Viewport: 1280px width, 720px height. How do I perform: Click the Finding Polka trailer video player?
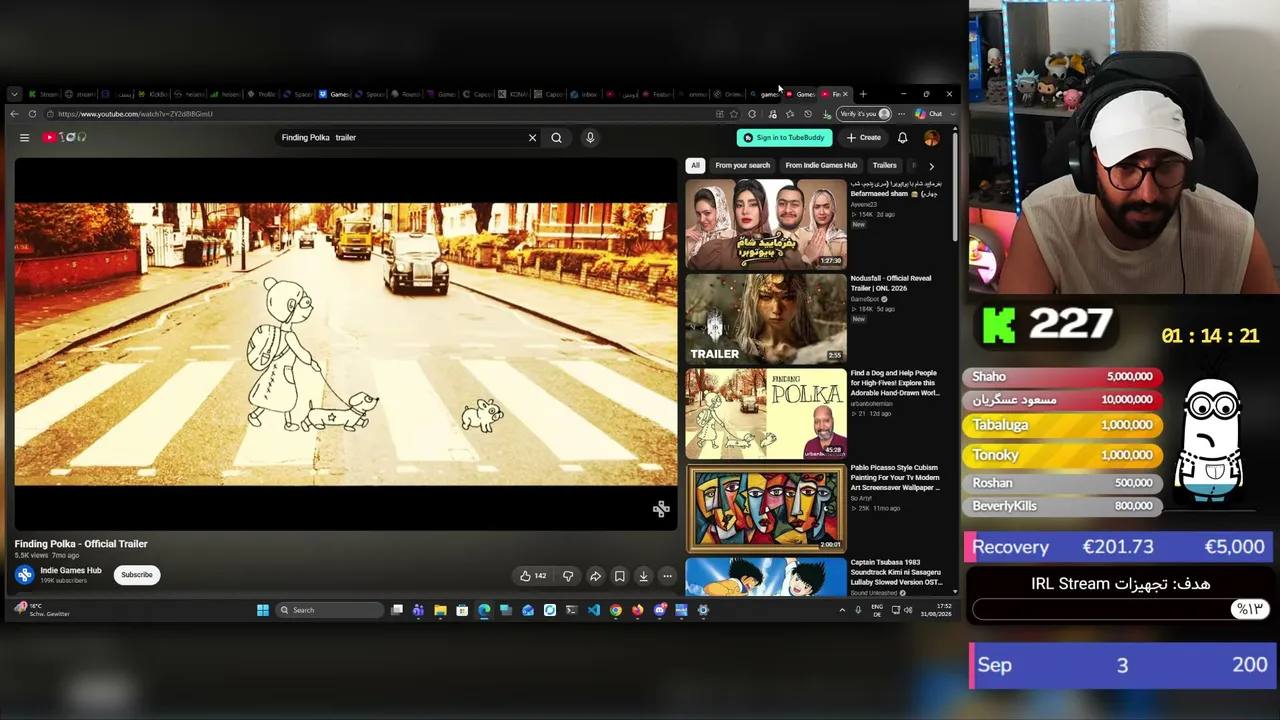346,344
